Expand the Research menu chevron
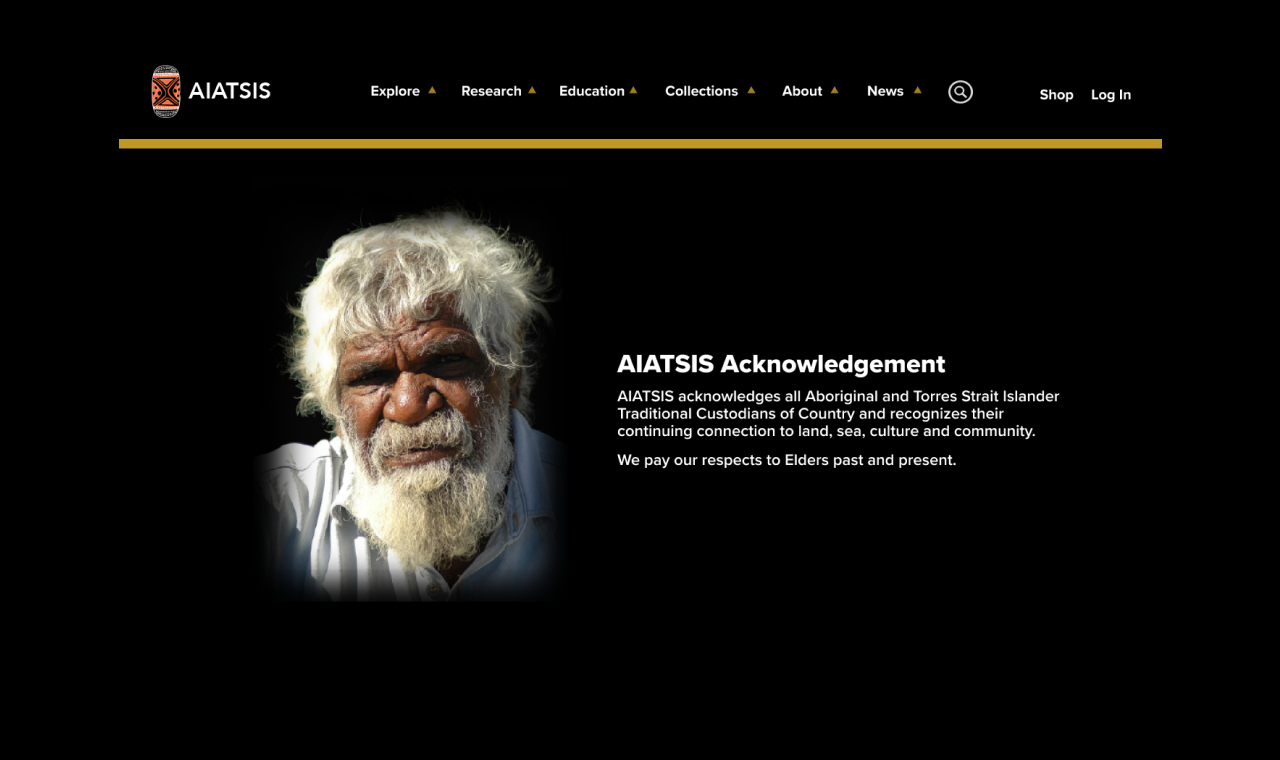This screenshot has width=1280, height=760. click(x=532, y=89)
